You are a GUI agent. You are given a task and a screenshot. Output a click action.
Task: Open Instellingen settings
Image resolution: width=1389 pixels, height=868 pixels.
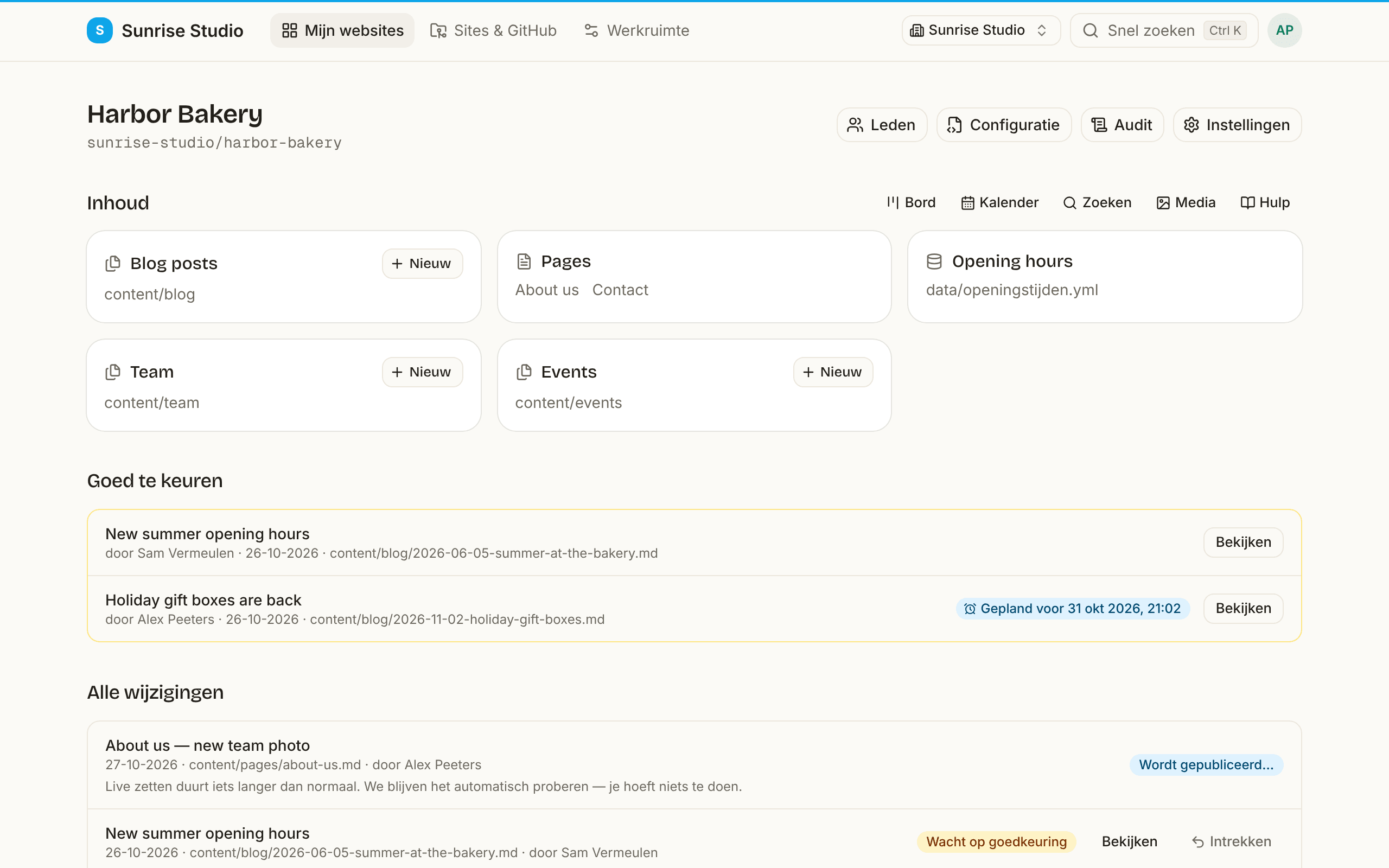[x=1237, y=125]
